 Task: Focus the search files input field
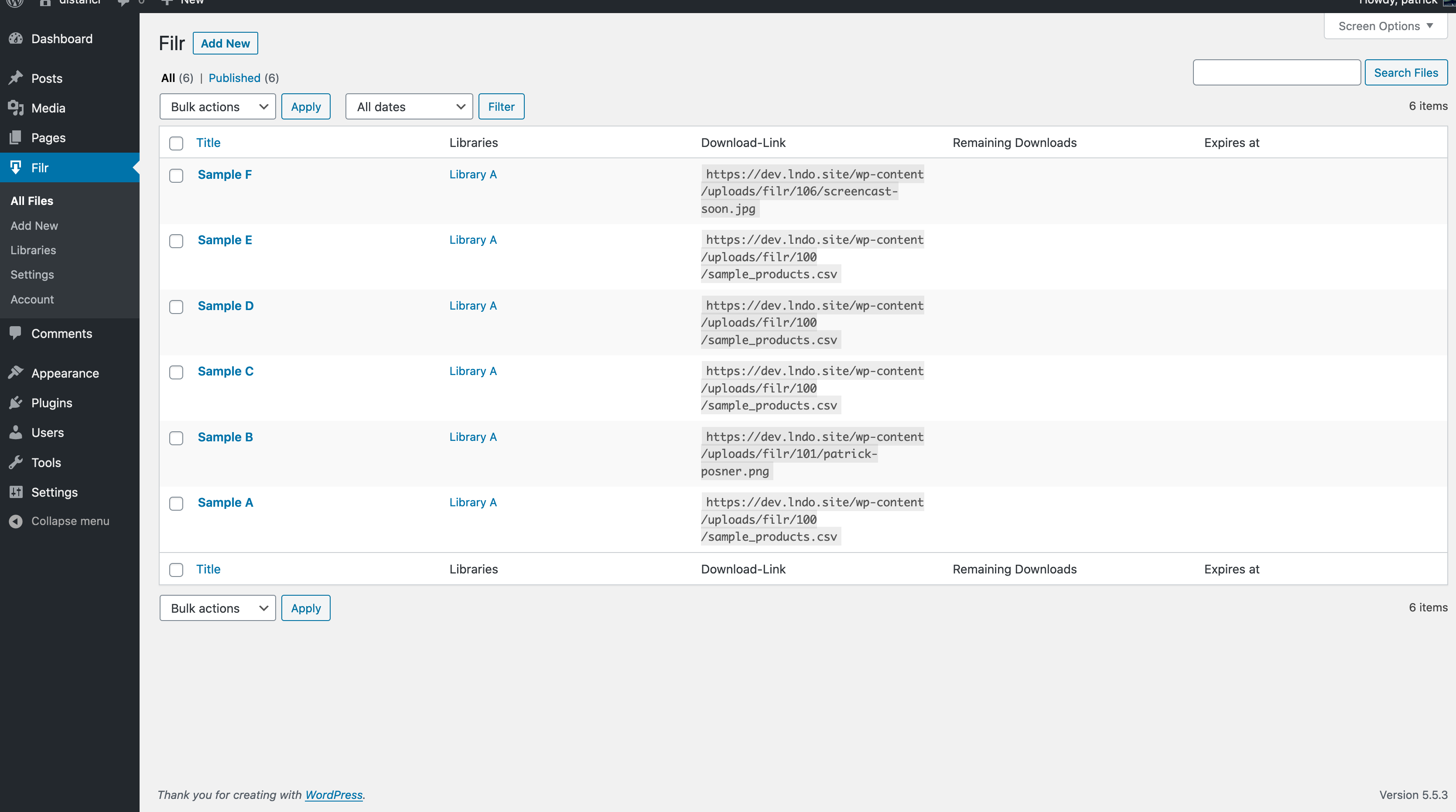tap(1277, 72)
